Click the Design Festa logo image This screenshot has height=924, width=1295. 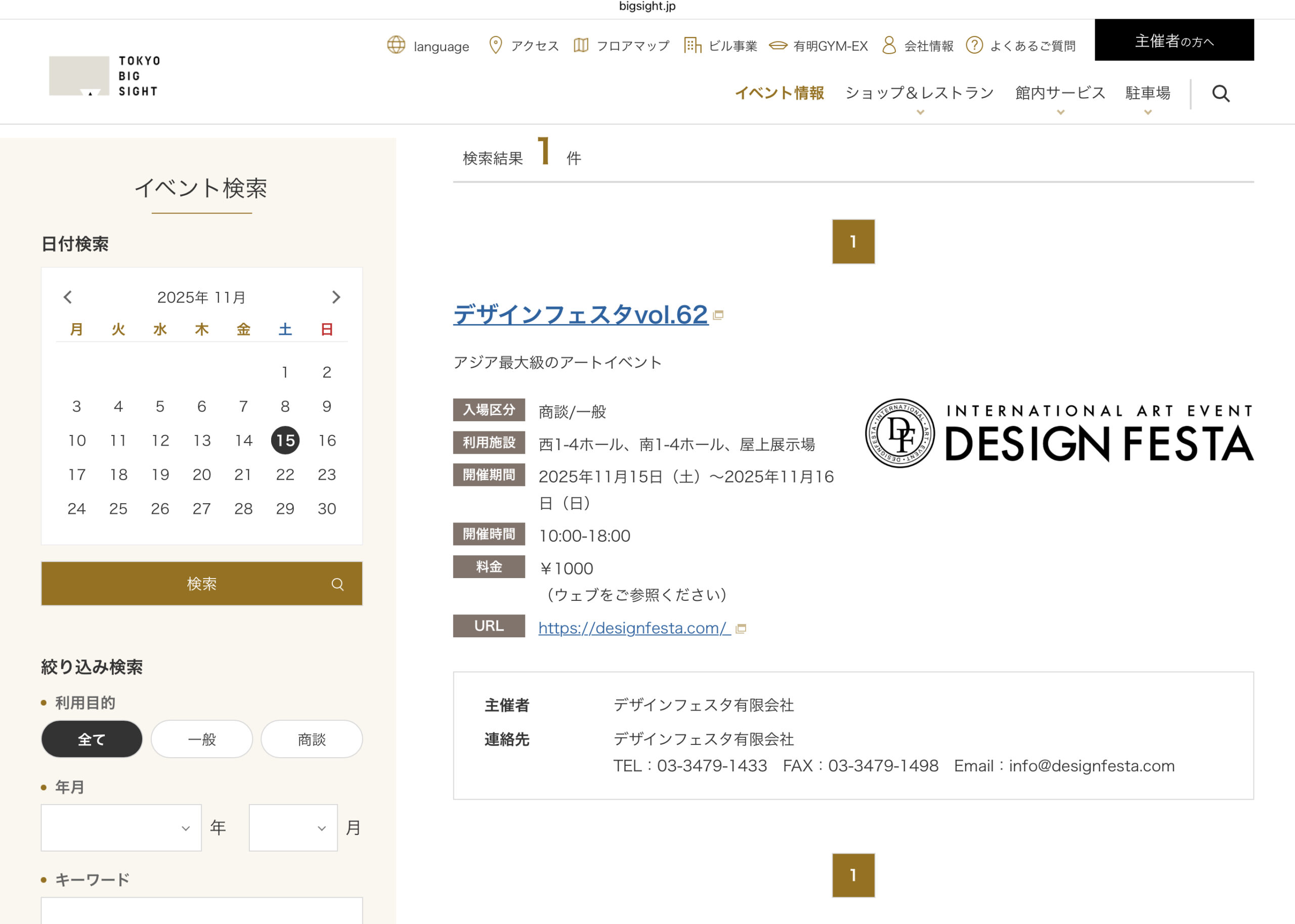coord(1059,433)
